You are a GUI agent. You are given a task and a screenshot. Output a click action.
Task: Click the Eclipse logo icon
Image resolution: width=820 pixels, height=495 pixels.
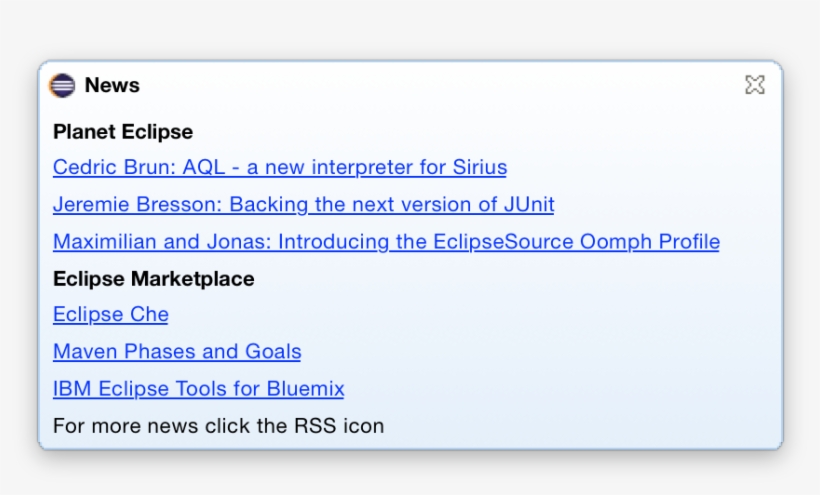click(62, 85)
